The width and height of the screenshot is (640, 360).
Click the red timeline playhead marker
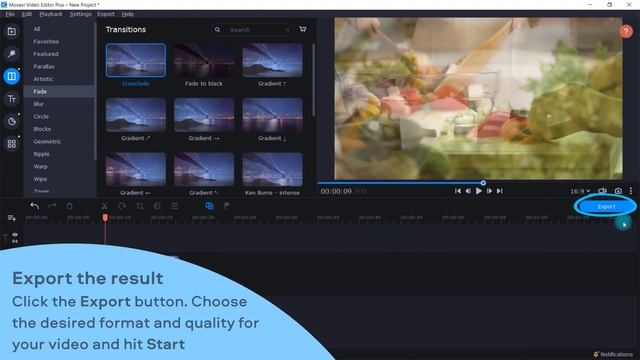pyautogui.click(x=105, y=218)
